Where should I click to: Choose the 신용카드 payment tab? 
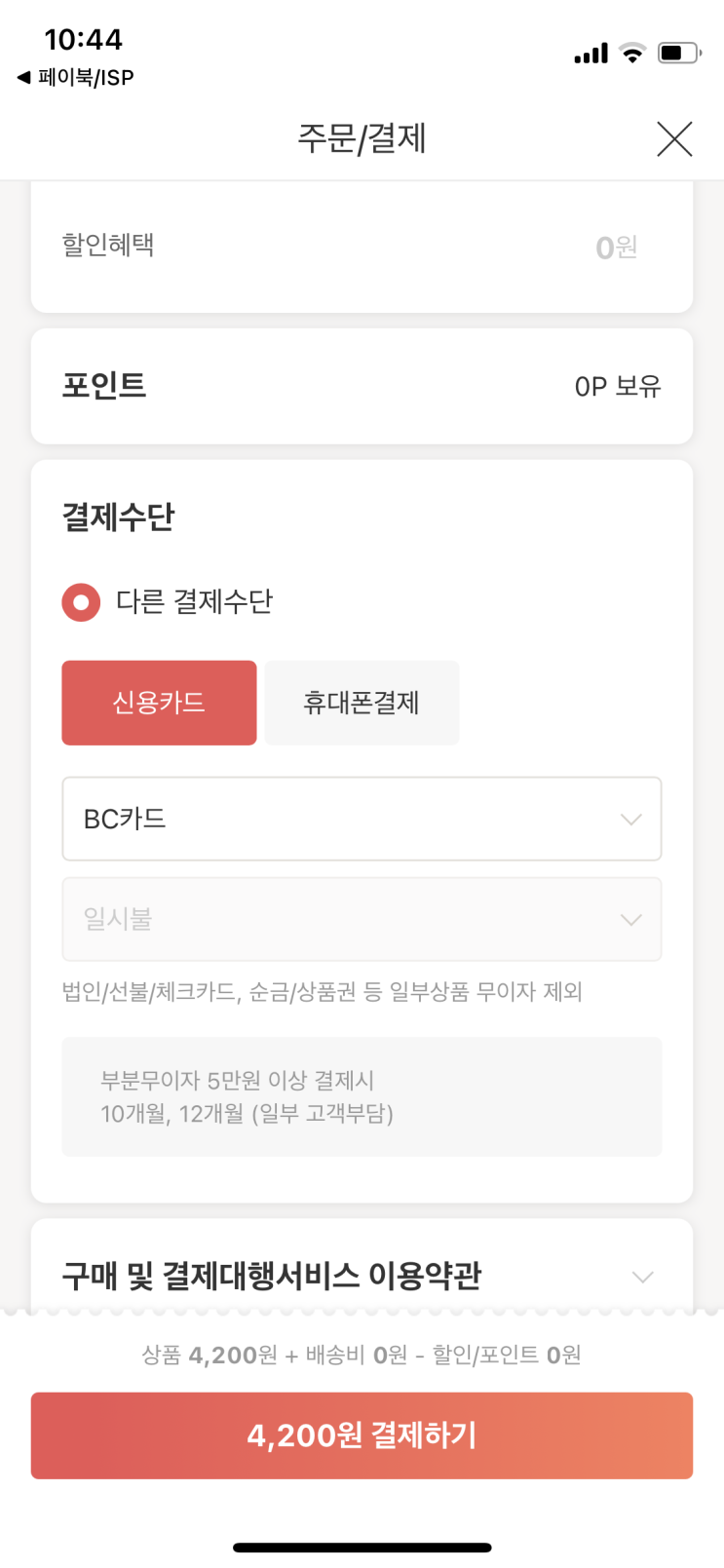(159, 703)
